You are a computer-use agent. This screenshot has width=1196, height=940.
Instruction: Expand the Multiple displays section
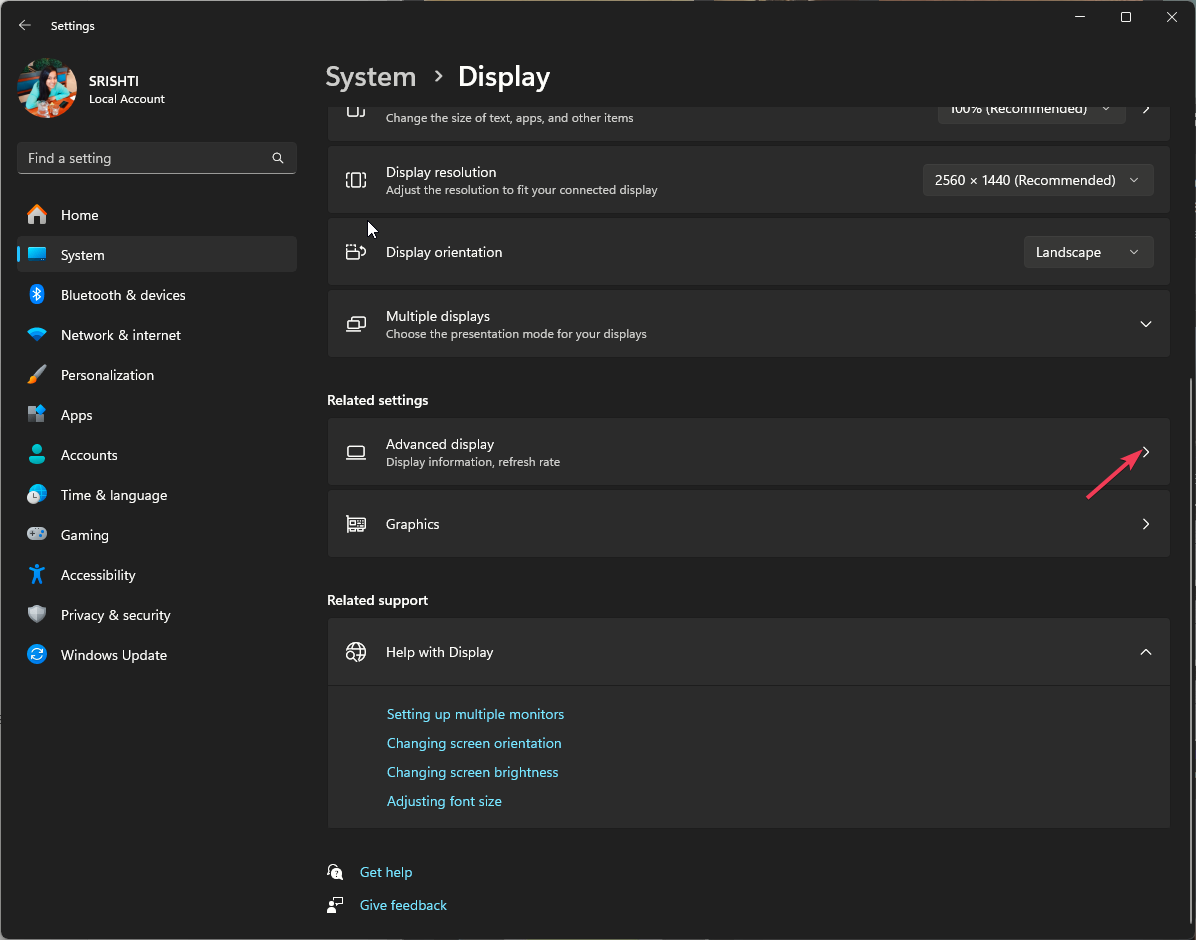tap(1146, 324)
